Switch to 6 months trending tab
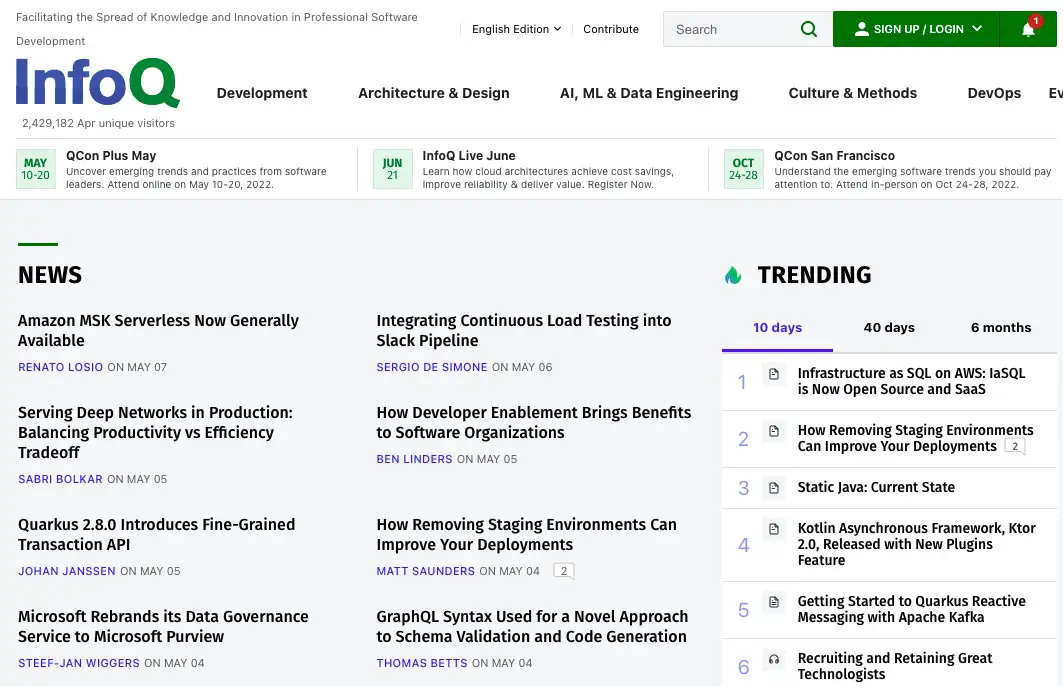Viewport: 1063px width, 686px height. 1001,328
